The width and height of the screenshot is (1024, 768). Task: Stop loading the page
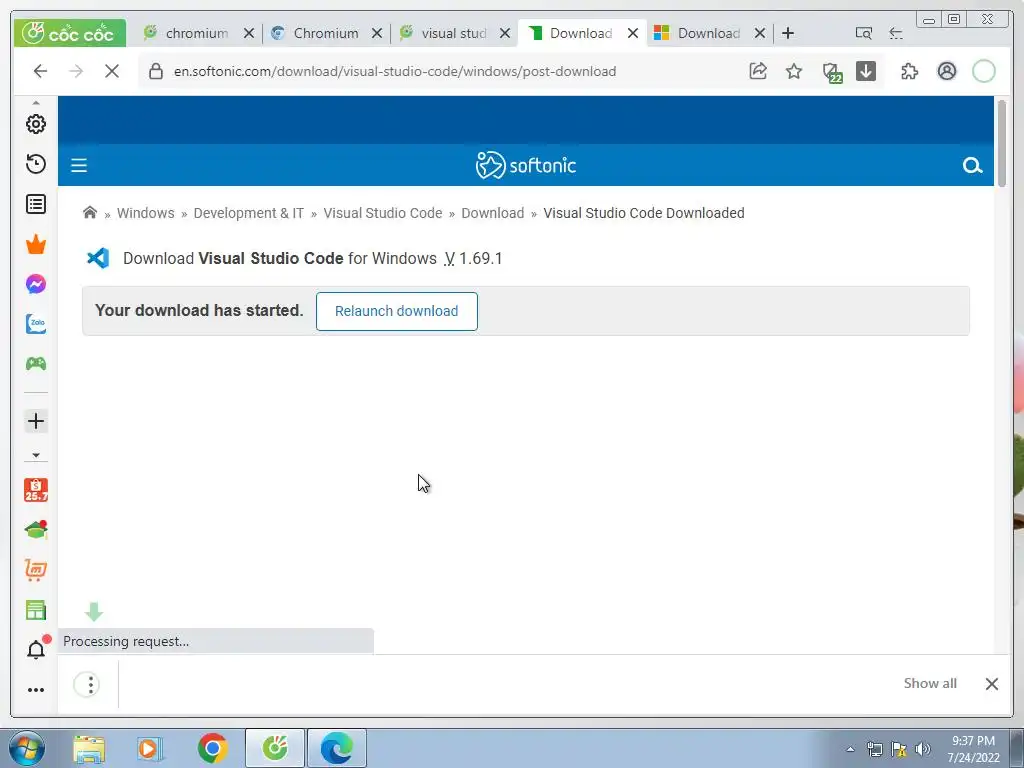112,71
